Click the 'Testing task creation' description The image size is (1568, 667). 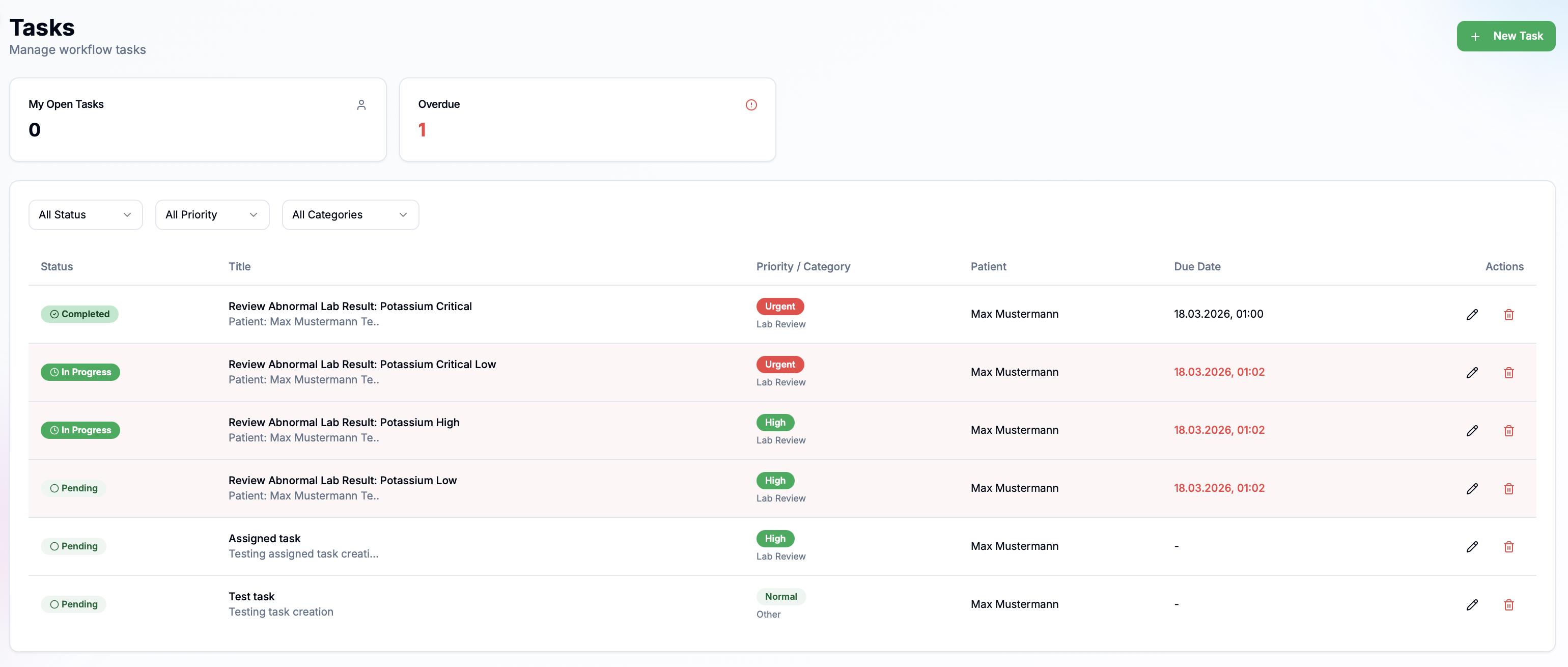pos(281,612)
